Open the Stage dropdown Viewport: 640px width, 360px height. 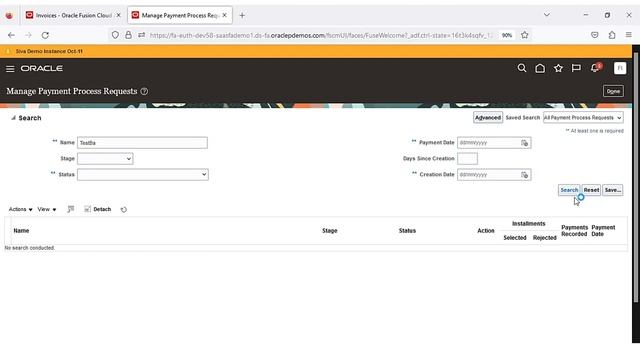click(x=105, y=158)
